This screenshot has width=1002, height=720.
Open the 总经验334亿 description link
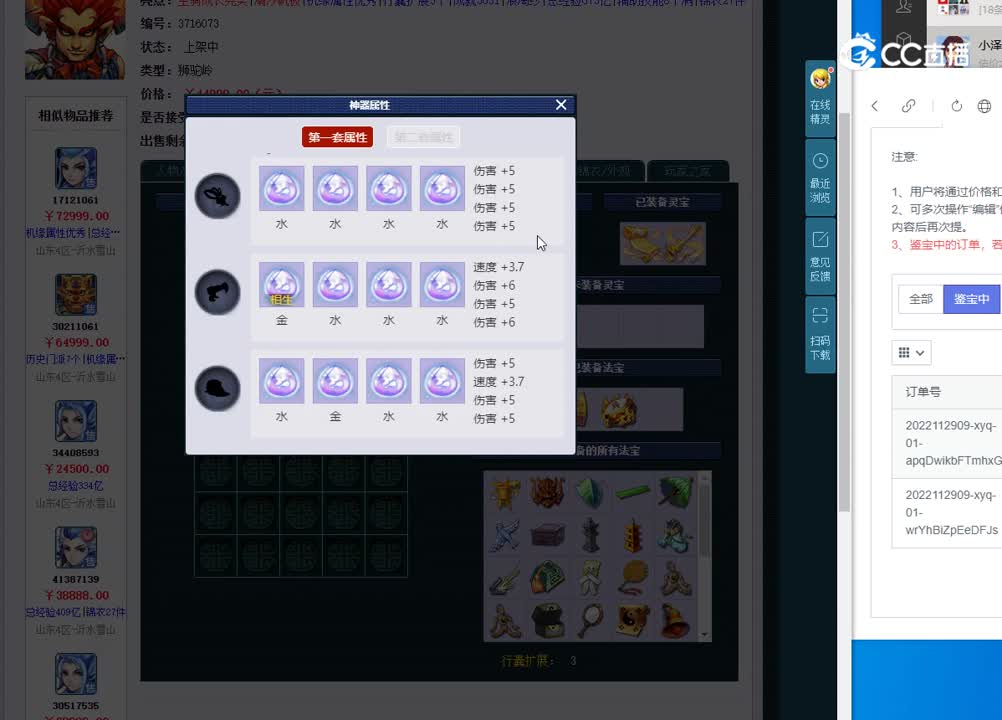[75, 486]
